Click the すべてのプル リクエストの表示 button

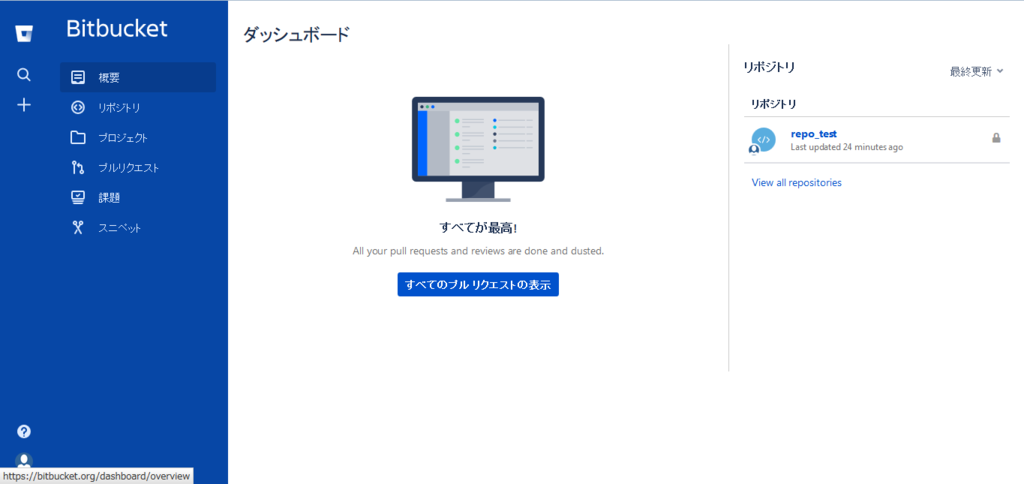[478, 284]
